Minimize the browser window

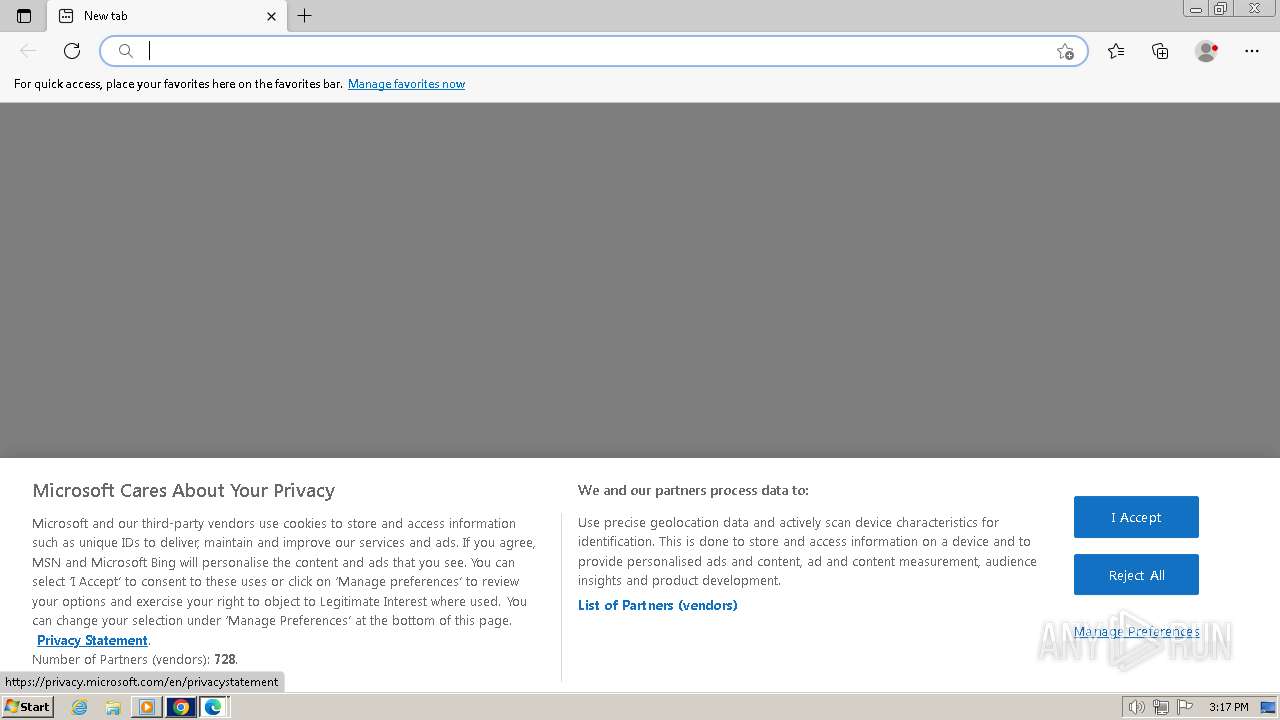[1196, 9]
